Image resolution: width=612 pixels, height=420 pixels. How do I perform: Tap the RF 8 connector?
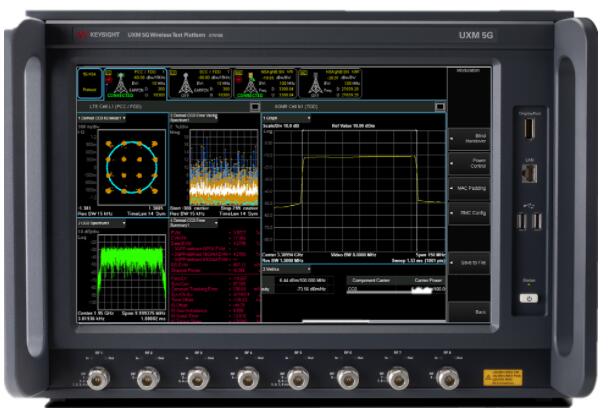[x=447, y=378]
